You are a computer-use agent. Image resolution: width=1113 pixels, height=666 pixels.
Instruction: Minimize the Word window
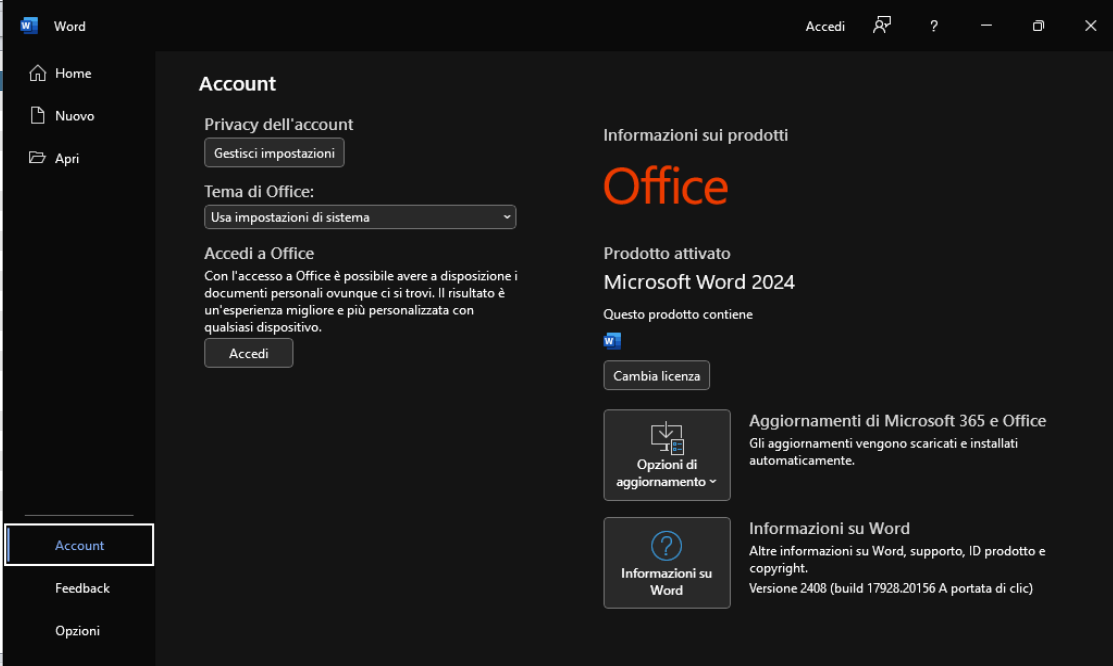click(986, 26)
